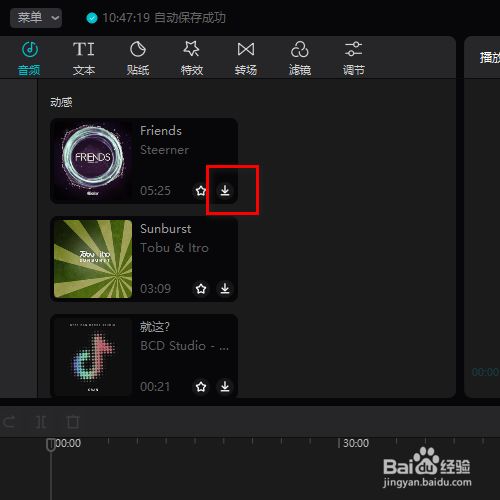Open the 滤镜 filters tab
Screen dimensions: 500x500
click(x=300, y=59)
